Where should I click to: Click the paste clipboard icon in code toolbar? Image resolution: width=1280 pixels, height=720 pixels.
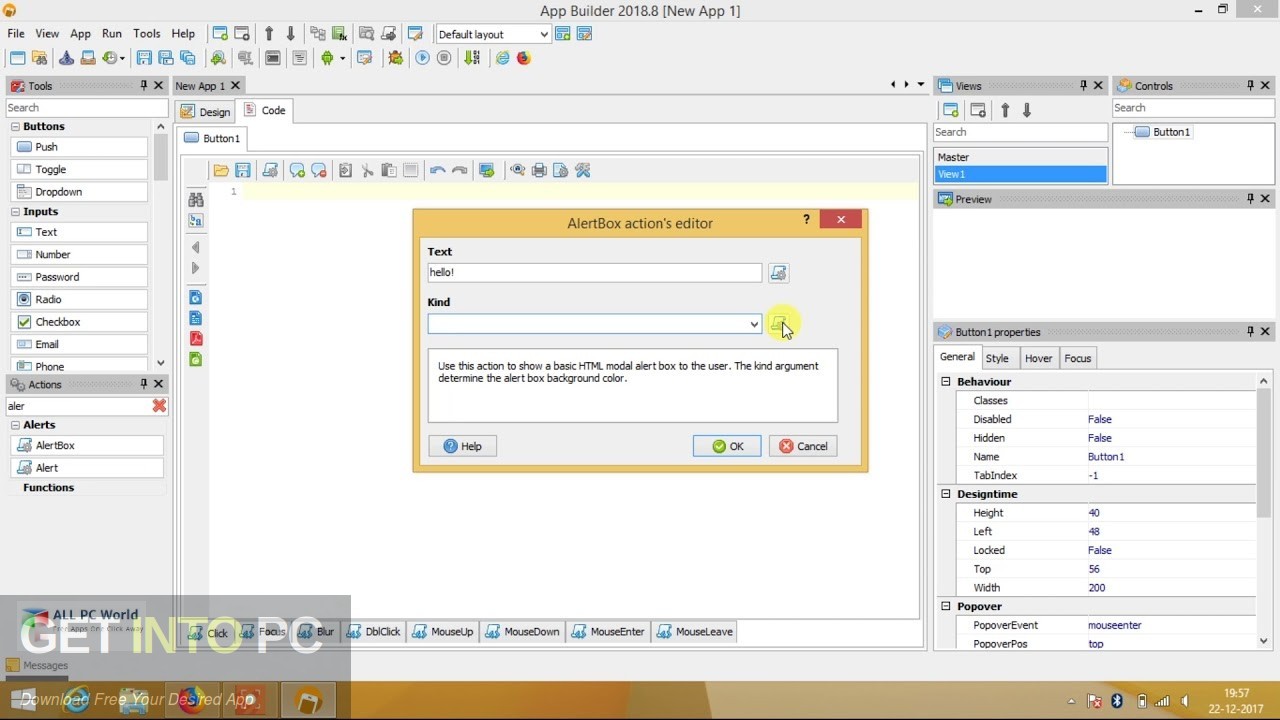coord(389,171)
